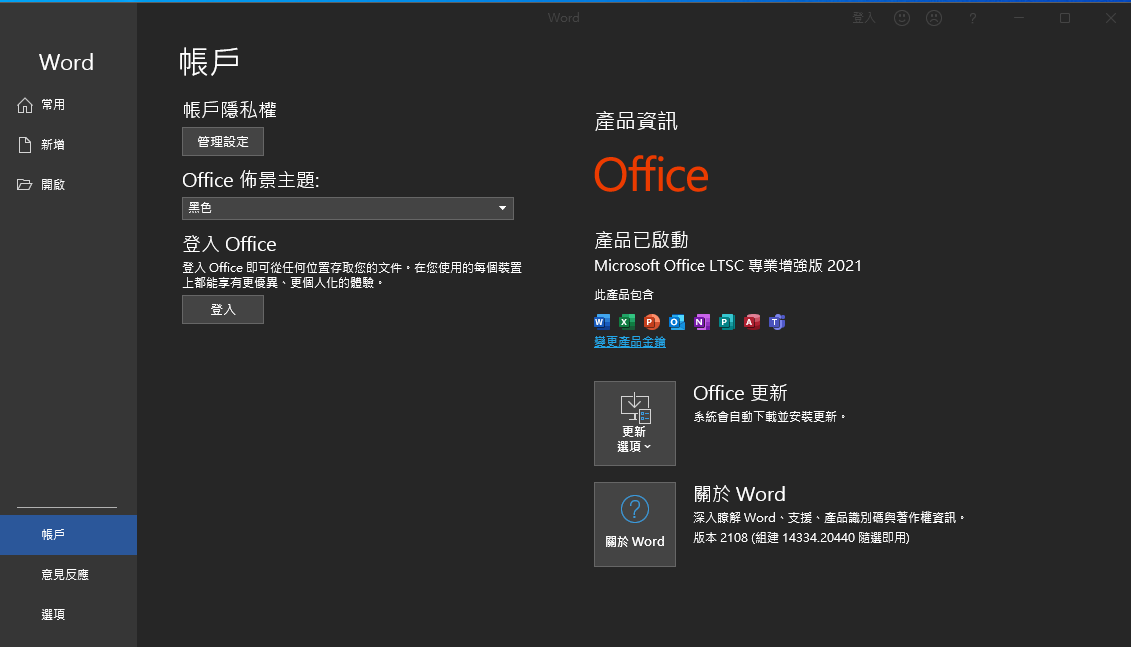Click the Excel icon in product list
The width and height of the screenshot is (1131, 647).
pos(627,322)
